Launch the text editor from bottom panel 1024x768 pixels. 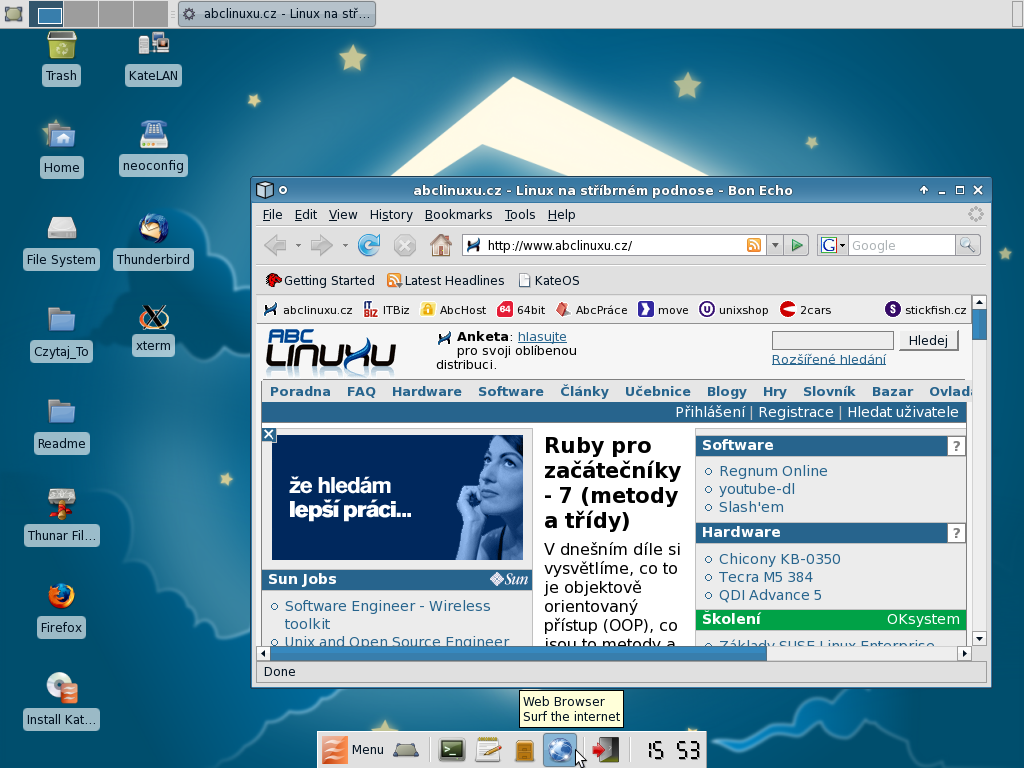pos(488,750)
